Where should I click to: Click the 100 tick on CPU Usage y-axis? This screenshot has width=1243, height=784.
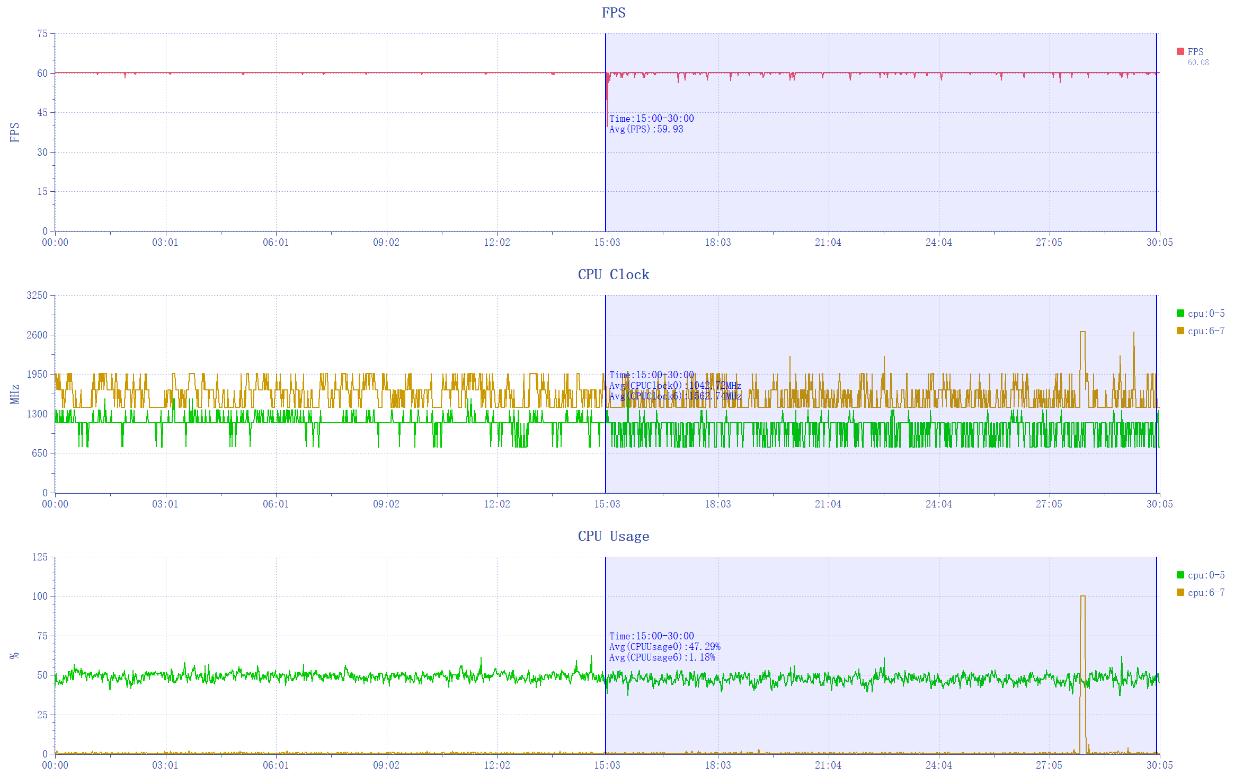click(40, 596)
